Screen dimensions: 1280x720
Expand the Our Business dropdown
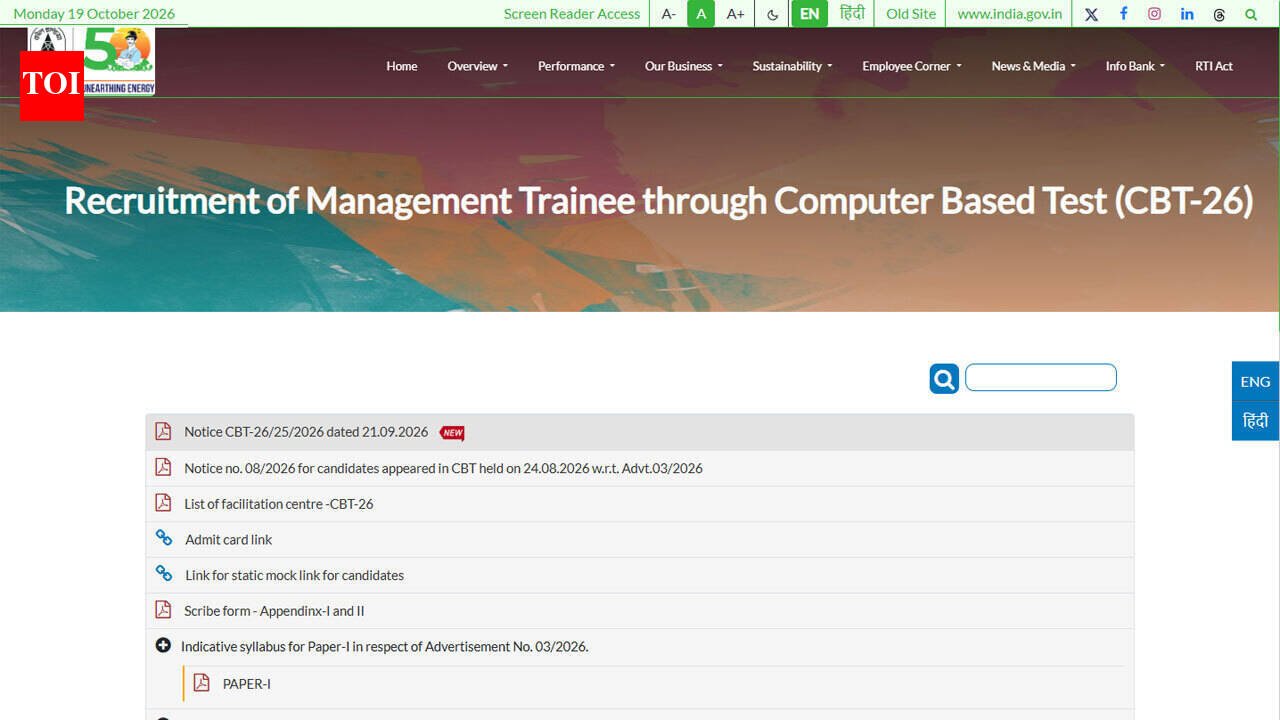point(683,66)
